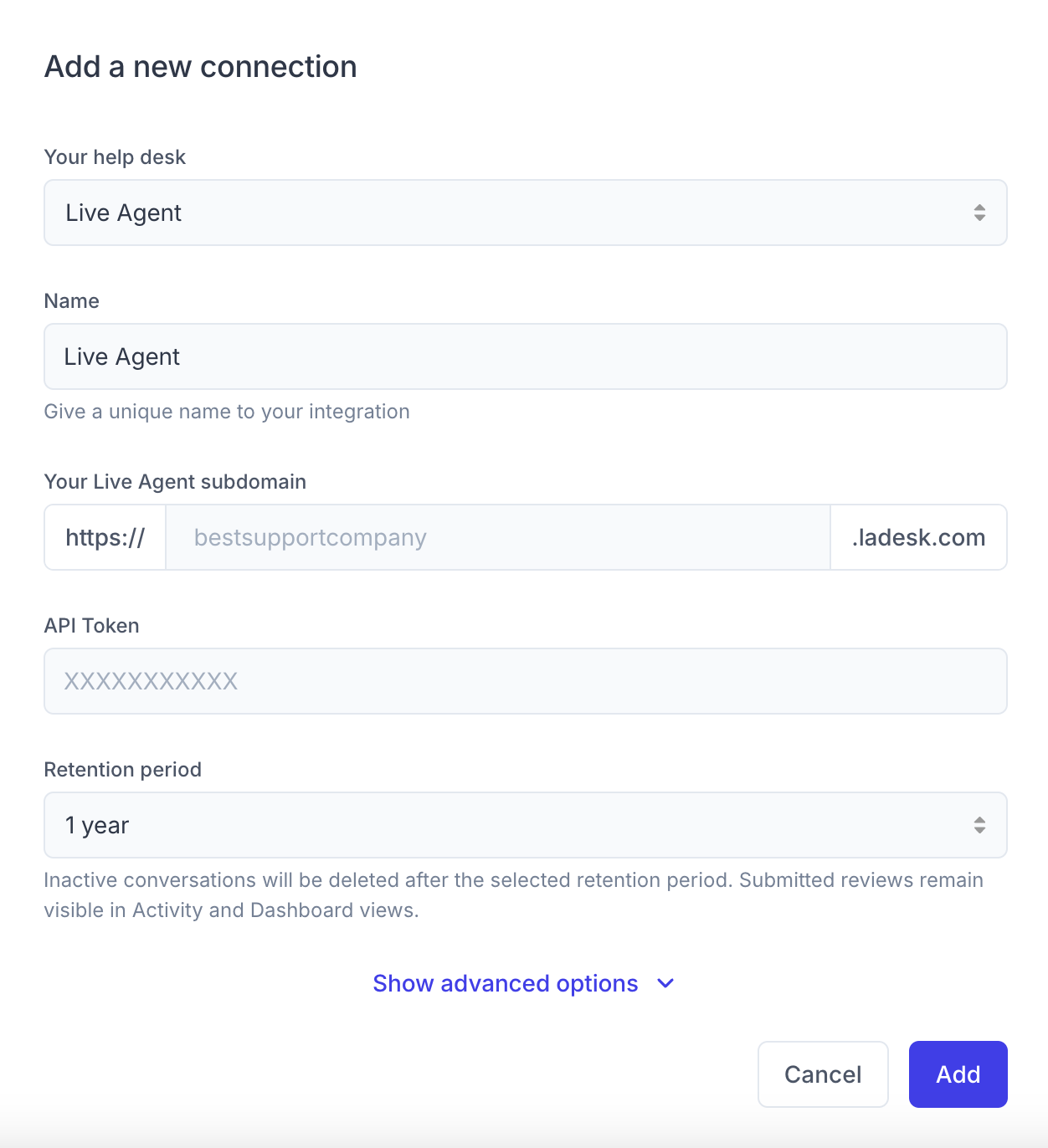Viewport: 1048px width, 1148px height.
Task: Open the help desk selector arrows
Action: click(x=979, y=213)
